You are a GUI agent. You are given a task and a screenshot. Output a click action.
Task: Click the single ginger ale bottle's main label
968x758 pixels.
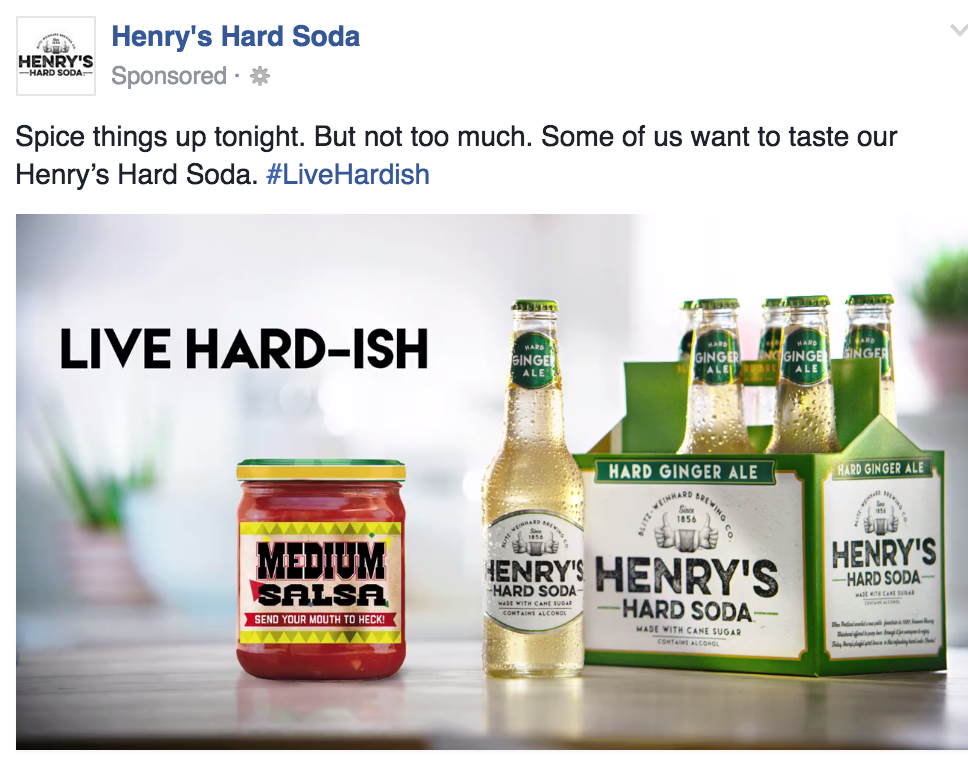[x=535, y=575]
